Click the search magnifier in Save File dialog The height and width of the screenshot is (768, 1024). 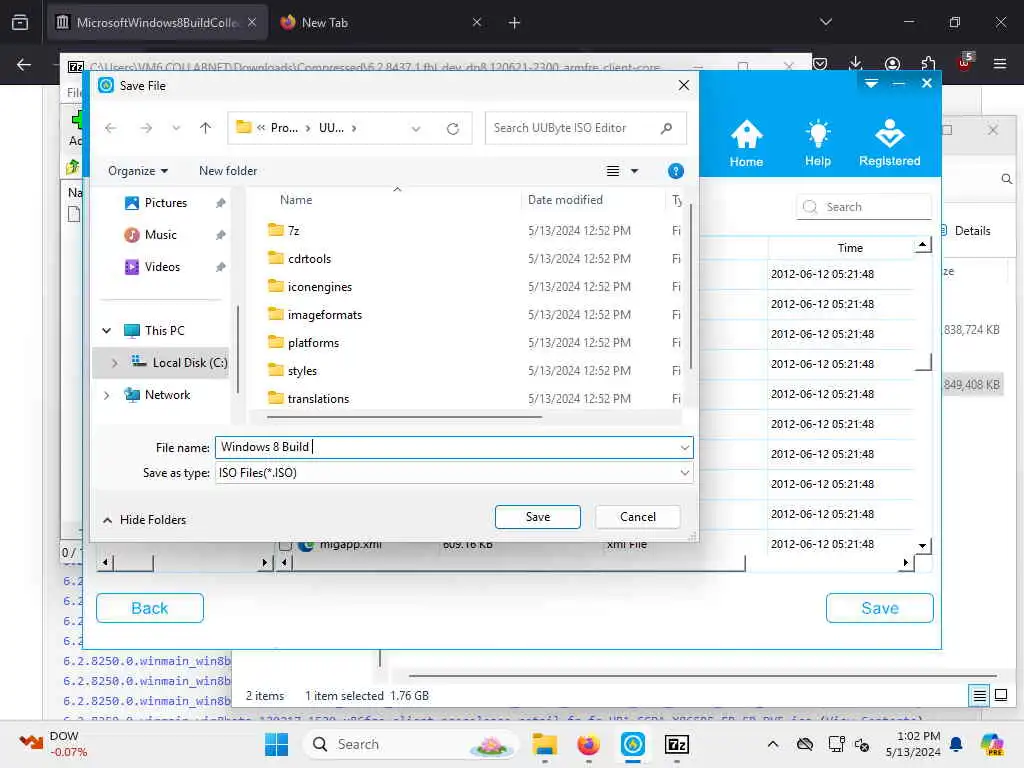pyautogui.click(x=666, y=128)
